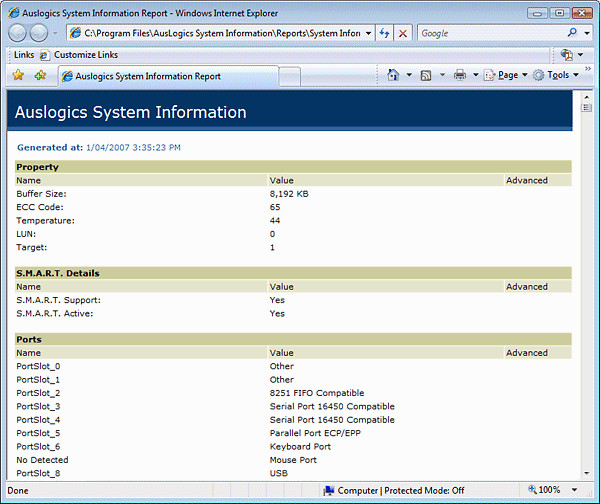Click the Done status text

tap(18, 491)
